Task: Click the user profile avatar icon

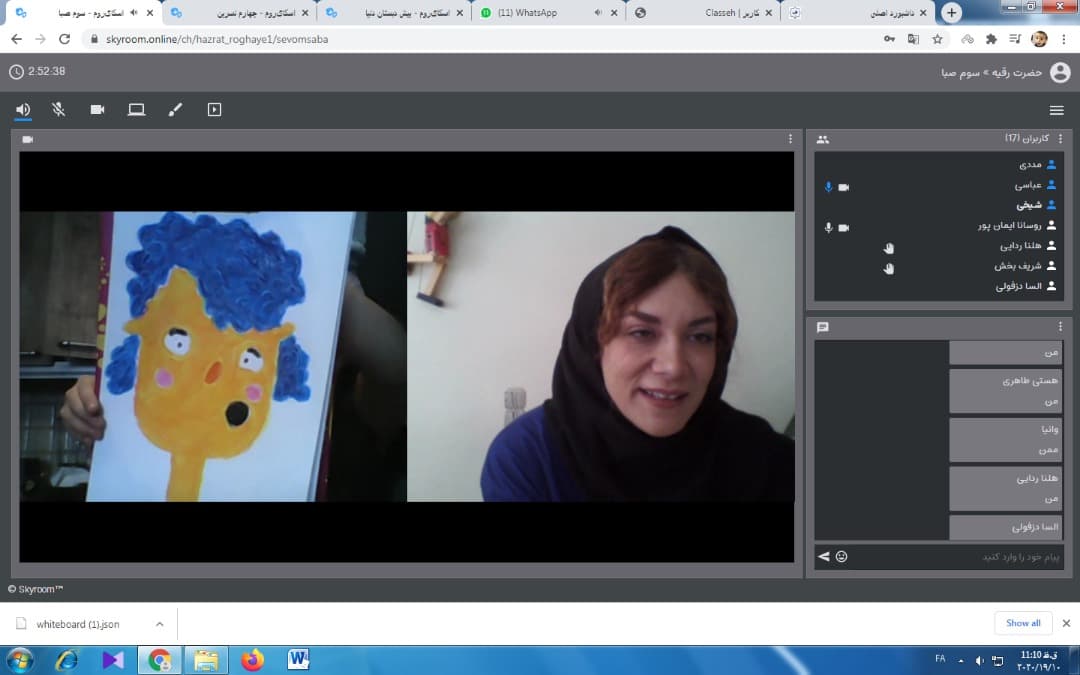Action: click(1059, 71)
